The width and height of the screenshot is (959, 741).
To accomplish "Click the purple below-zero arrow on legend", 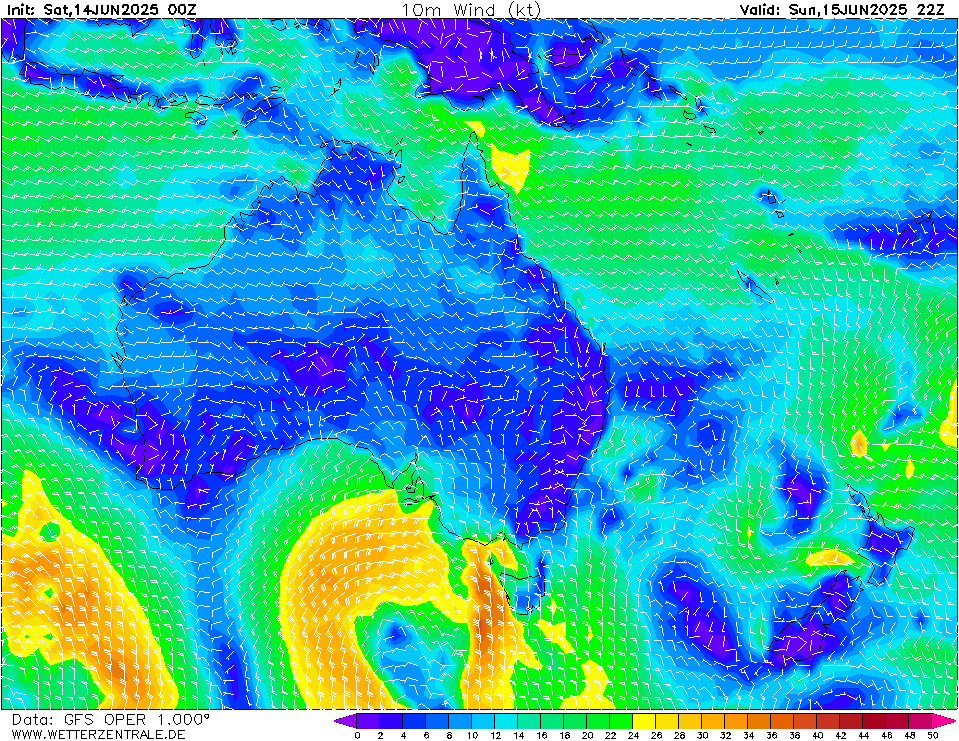I will pyautogui.click(x=346, y=721).
